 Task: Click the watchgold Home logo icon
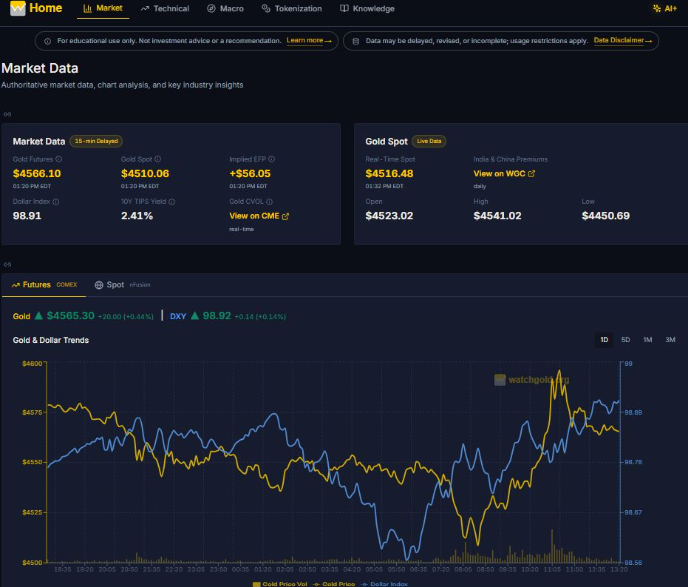point(18,8)
